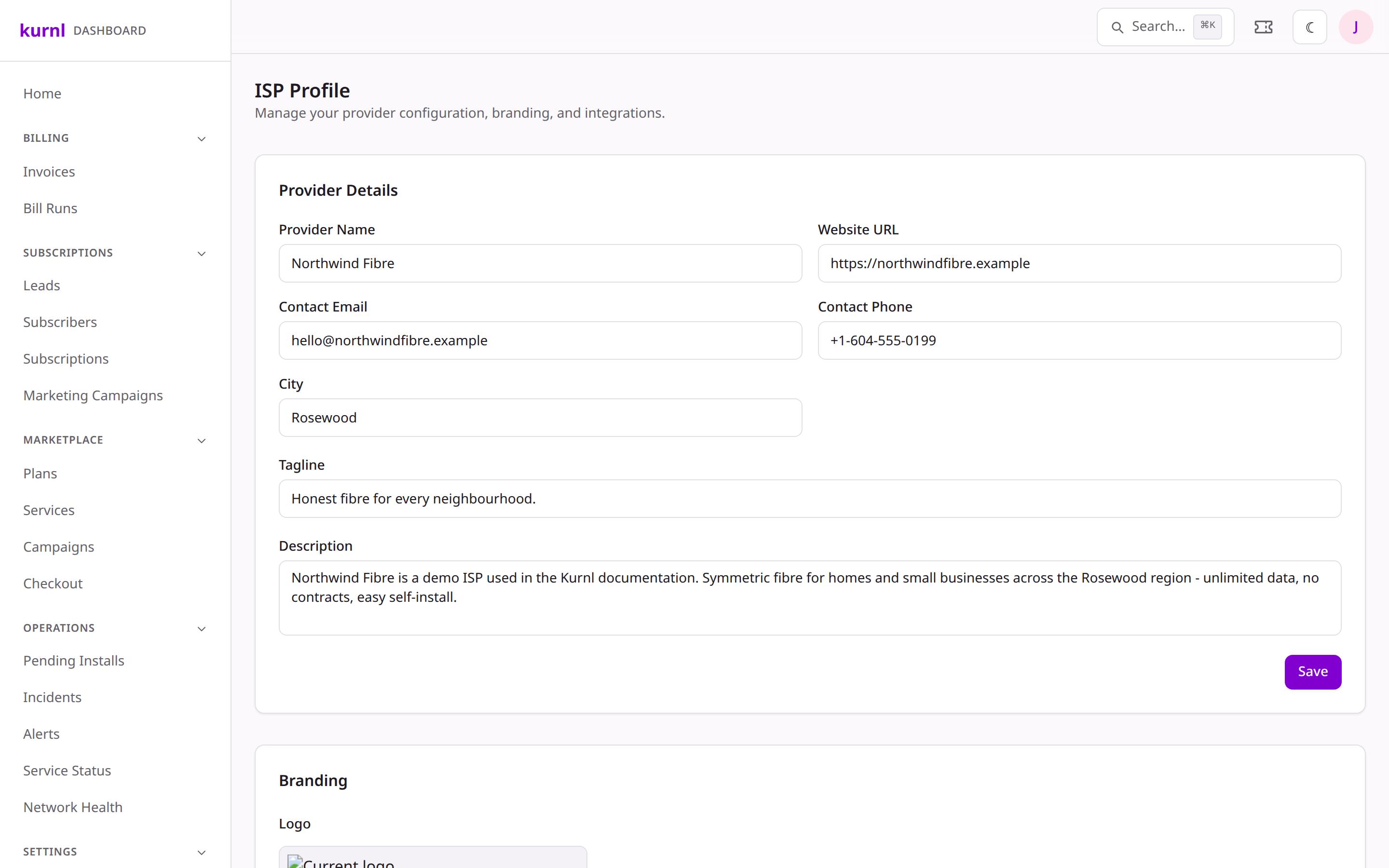Open the Incidents page

(x=52, y=697)
